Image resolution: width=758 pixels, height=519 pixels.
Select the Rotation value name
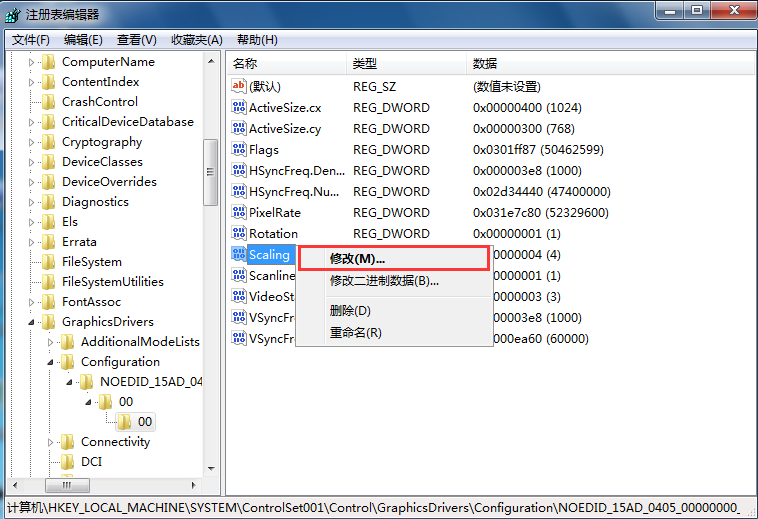coord(273,234)
